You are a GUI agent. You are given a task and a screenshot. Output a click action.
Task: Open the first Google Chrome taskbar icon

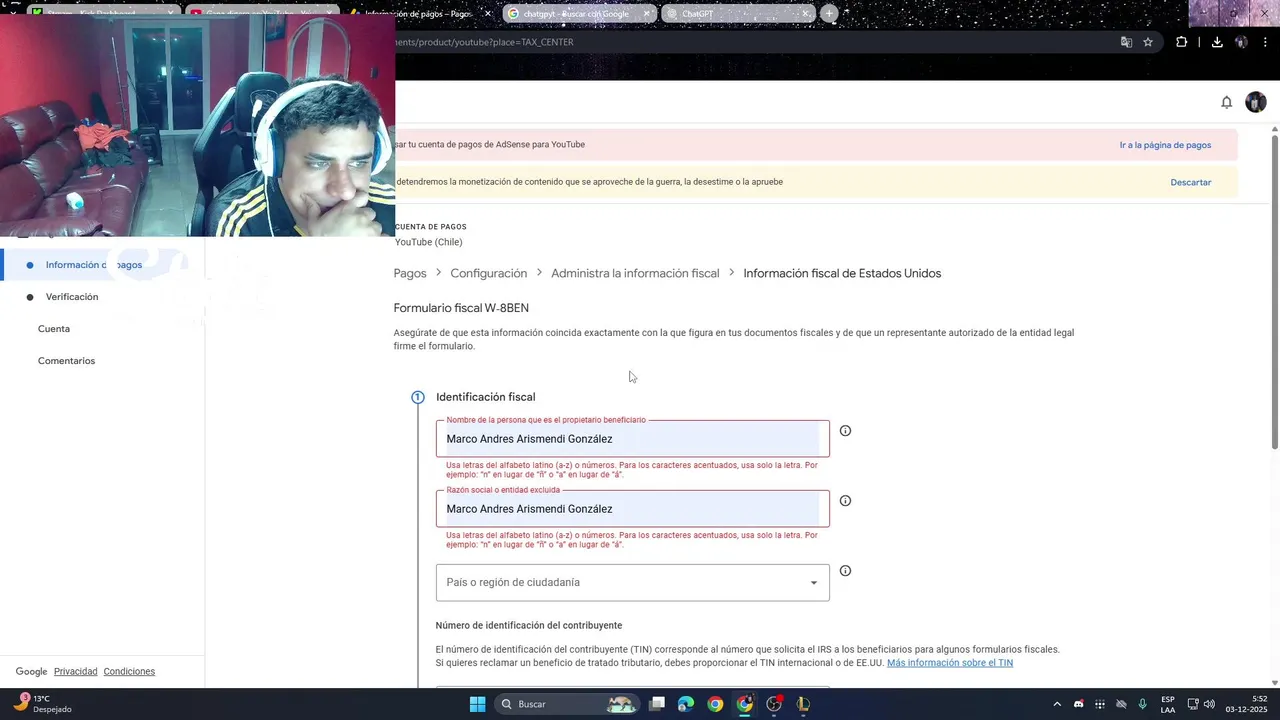[x=715, y=704]
